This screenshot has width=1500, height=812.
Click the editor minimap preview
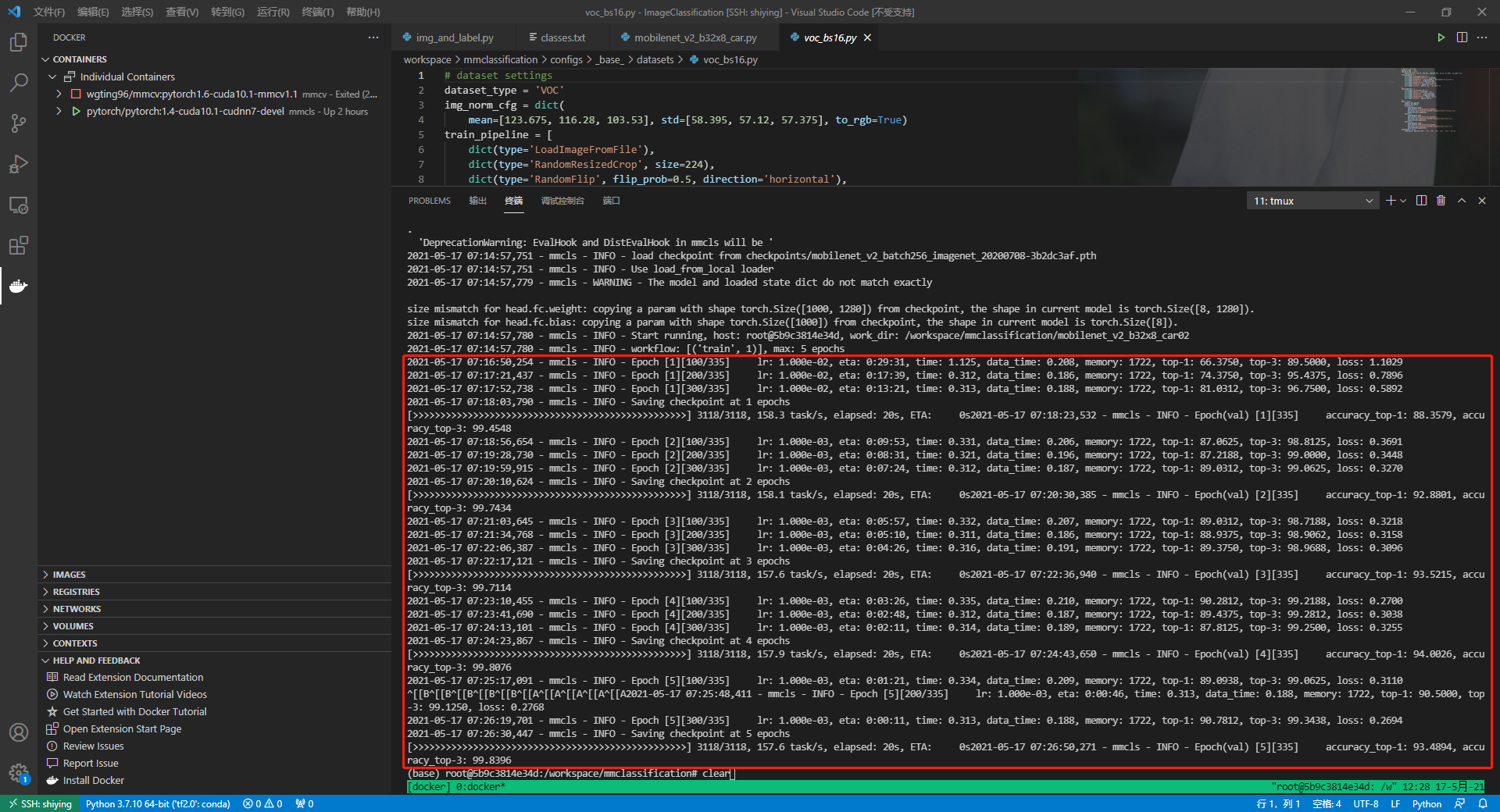click(x=1444, y=101)
